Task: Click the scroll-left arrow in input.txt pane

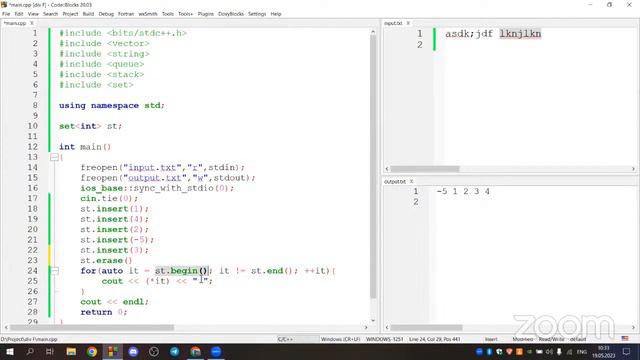Action: [387, 169]
